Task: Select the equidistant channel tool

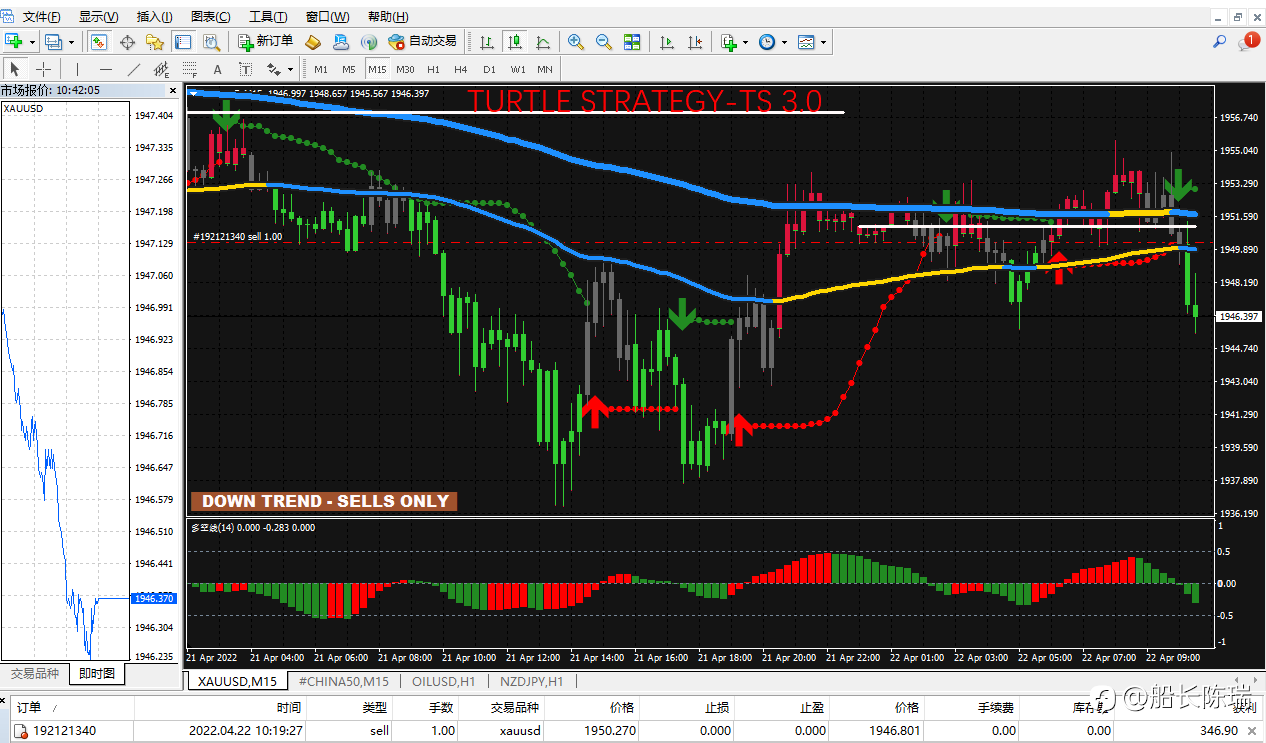Action: click(162, 69)
